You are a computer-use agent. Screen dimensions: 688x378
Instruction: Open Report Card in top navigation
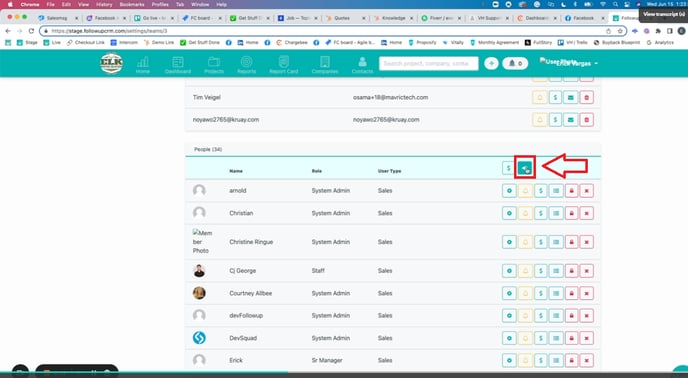pyautogui.click(x=283, y=65)
